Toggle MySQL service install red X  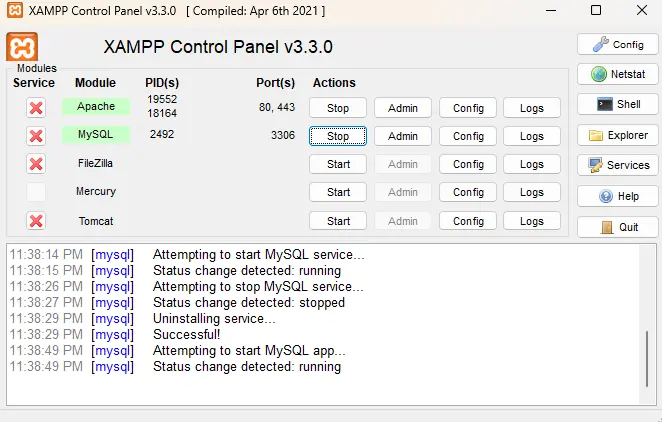point(36,136)
